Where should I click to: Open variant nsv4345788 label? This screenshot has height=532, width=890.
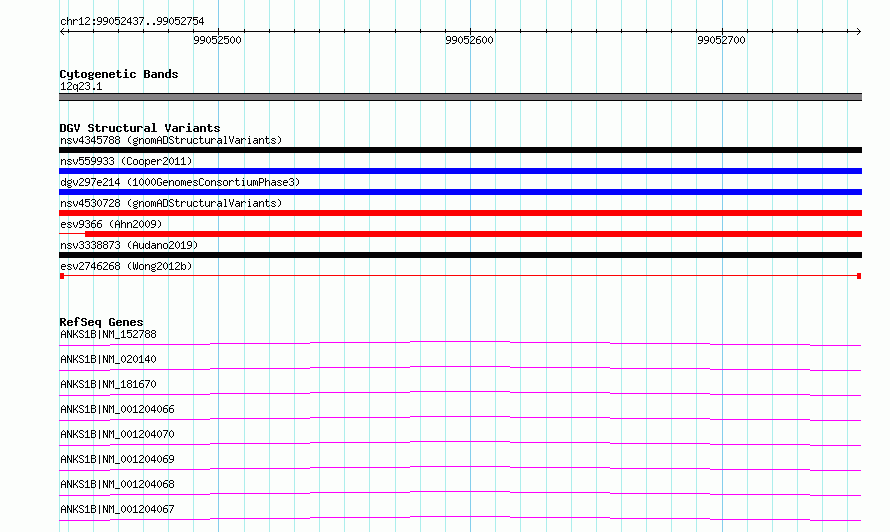point(171,140)
